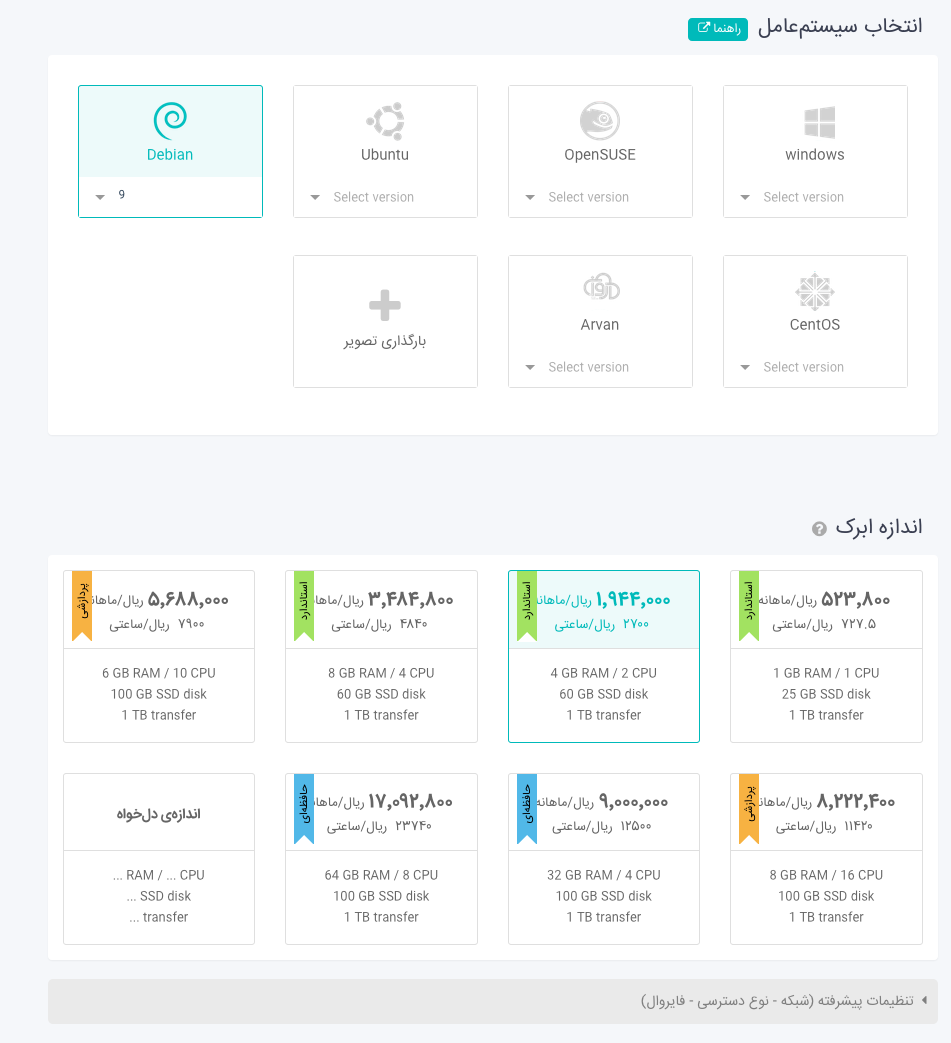Click the windows label text
This screenshot has width=951, height=1043.
click(x=815, y=154)
